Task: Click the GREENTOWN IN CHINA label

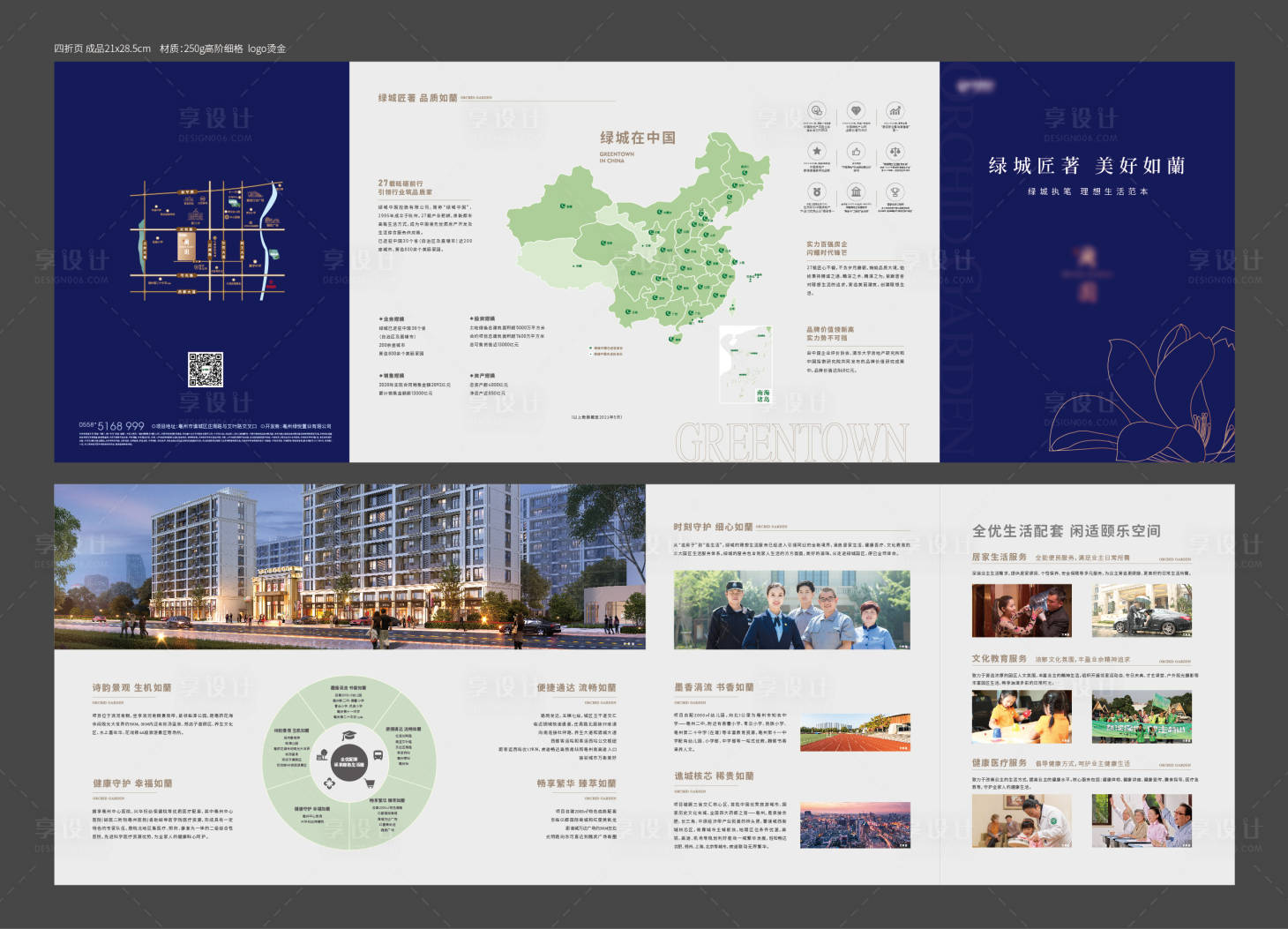Action: click(617, 157)
